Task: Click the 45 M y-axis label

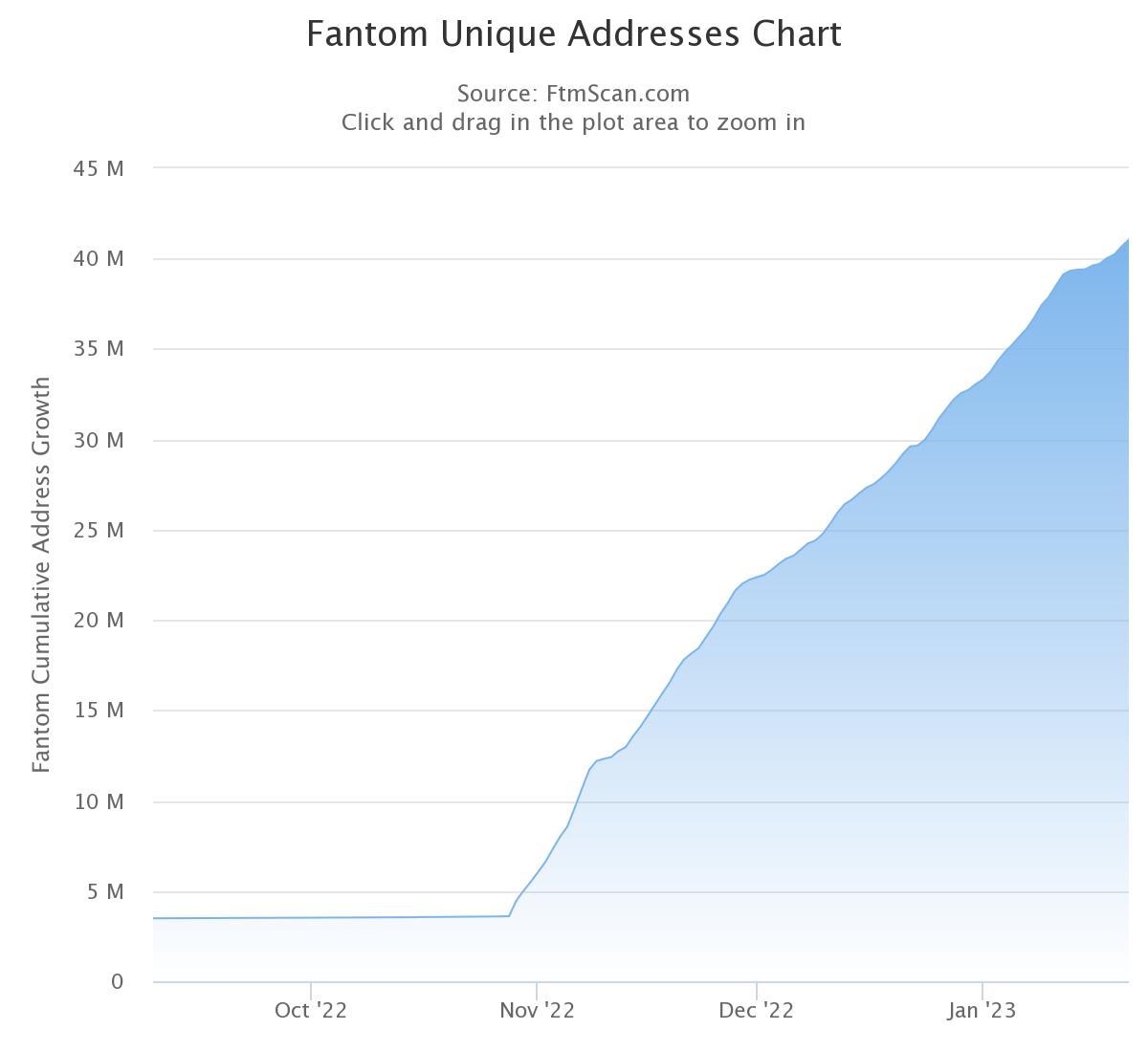Action: point(99,169)
